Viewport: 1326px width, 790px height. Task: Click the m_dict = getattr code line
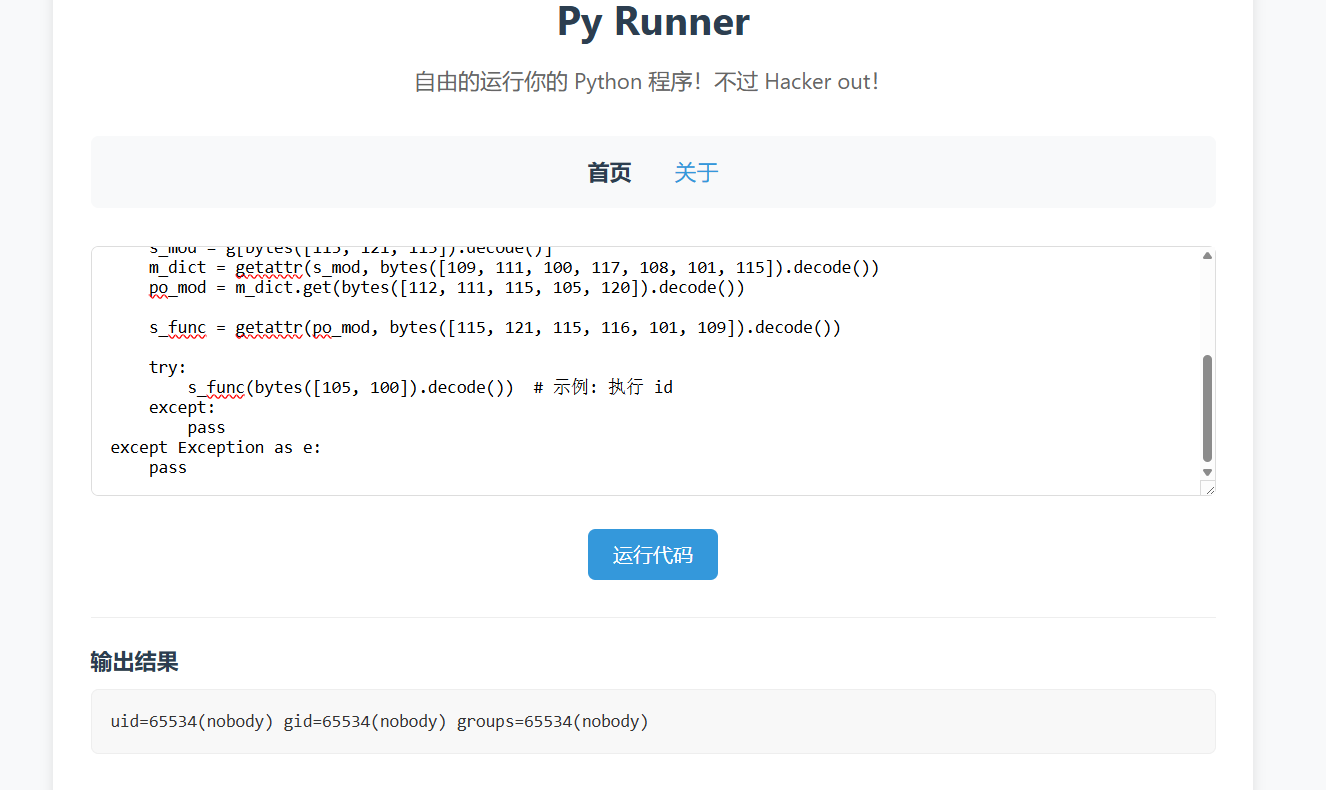tap(514, 268)
